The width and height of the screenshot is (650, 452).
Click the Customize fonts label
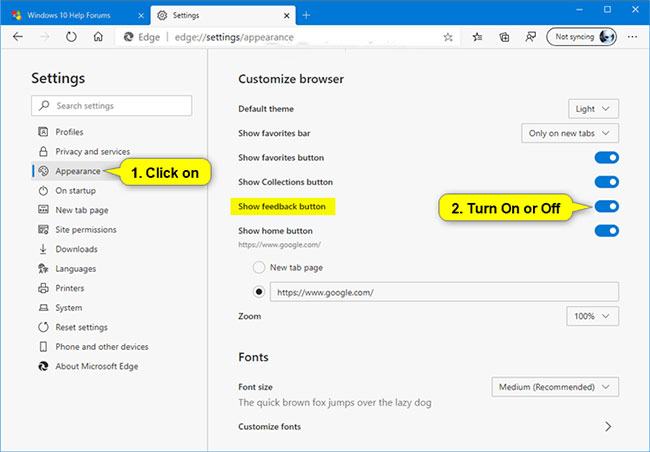pos(269,426)
